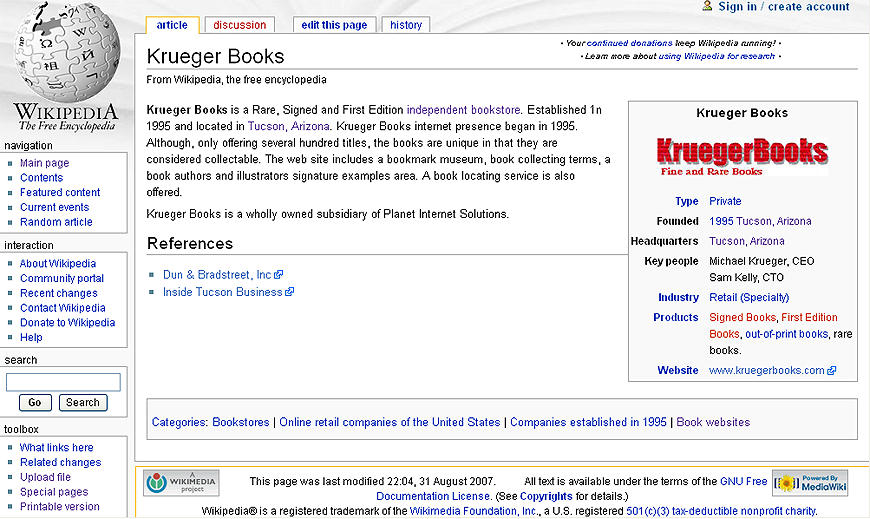870x519 pixels.
Task: Click Sign in / create account link
Action: (783, 7)
